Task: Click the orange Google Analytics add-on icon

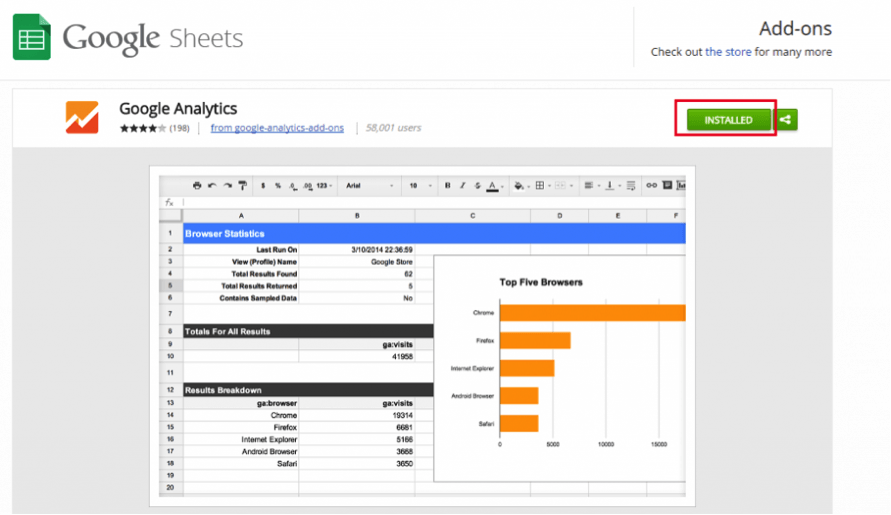Action: [x=82, y=117]
